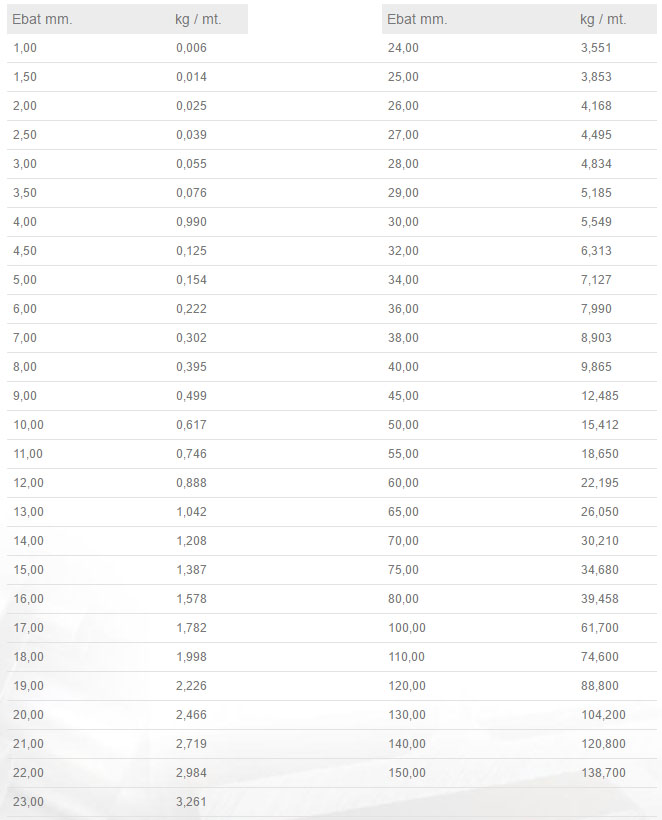Click the left 'kg / mt.' column header

198,19
